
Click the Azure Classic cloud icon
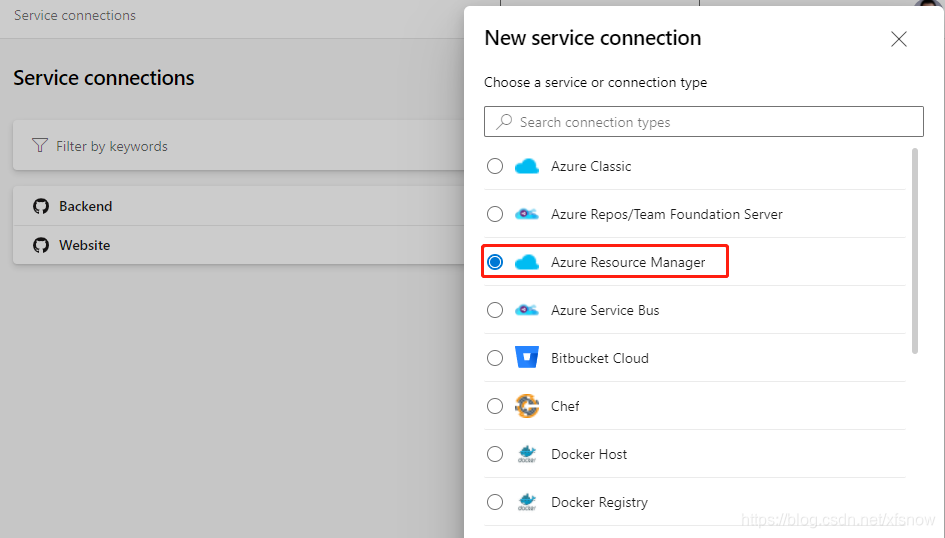pos(527,166)
